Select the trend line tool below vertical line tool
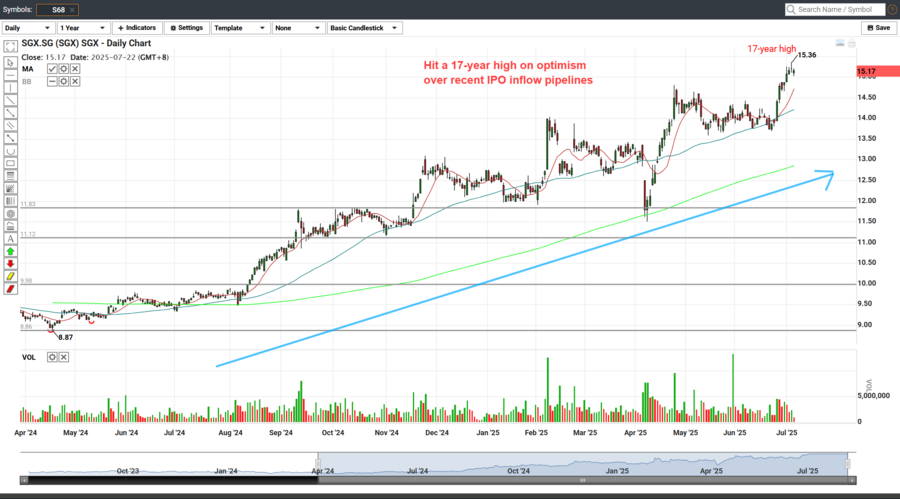Image resolution: width=900 pixels, height=499 pixels. (x=10, y=100)
